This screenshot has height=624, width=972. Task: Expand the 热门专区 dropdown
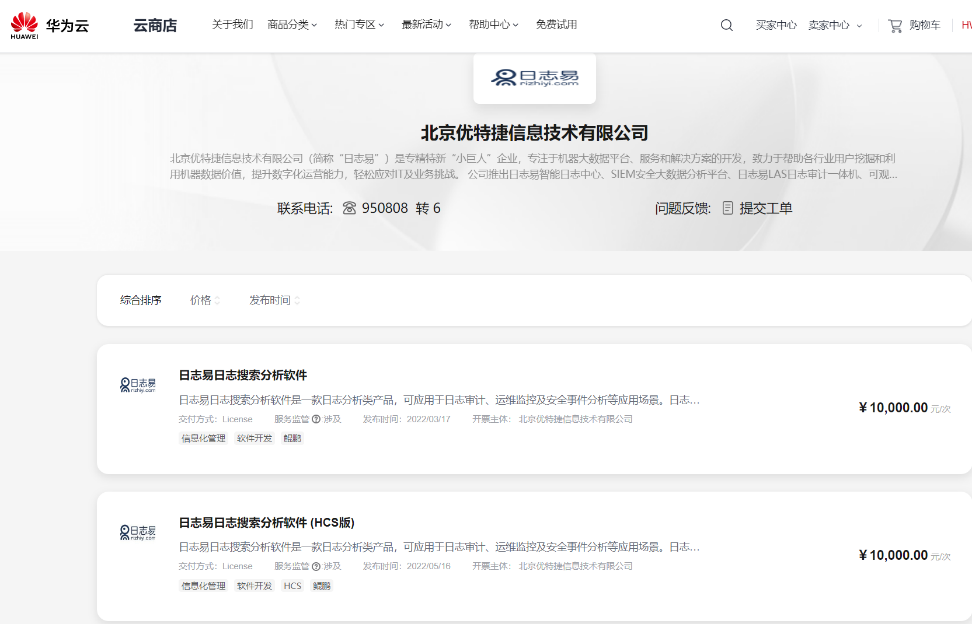click(359, 25)
